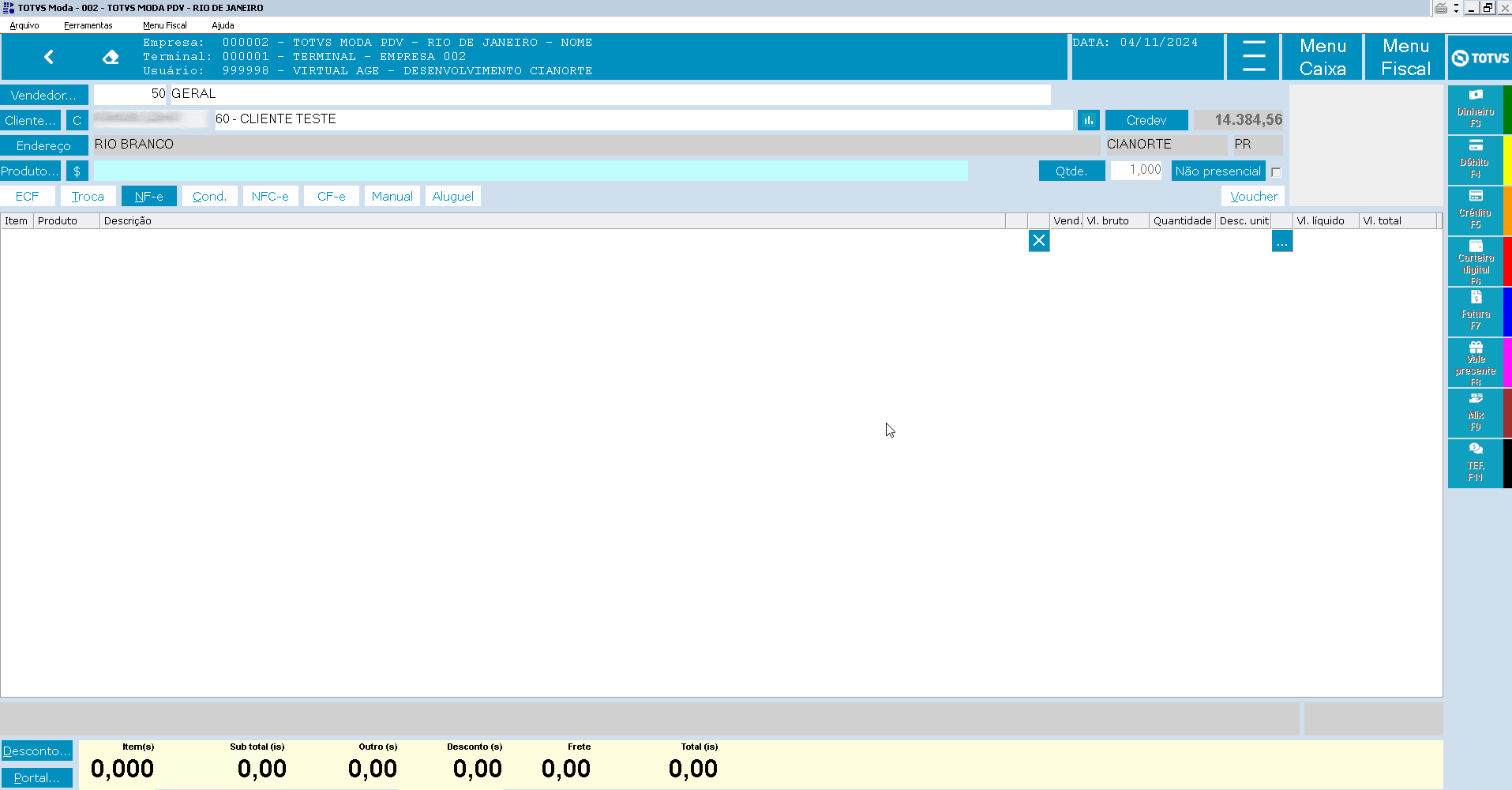Switch to the Troca tab
The width and height of the screenshot is (1512, 790).
pyautogui.click(x=88, y=196)
